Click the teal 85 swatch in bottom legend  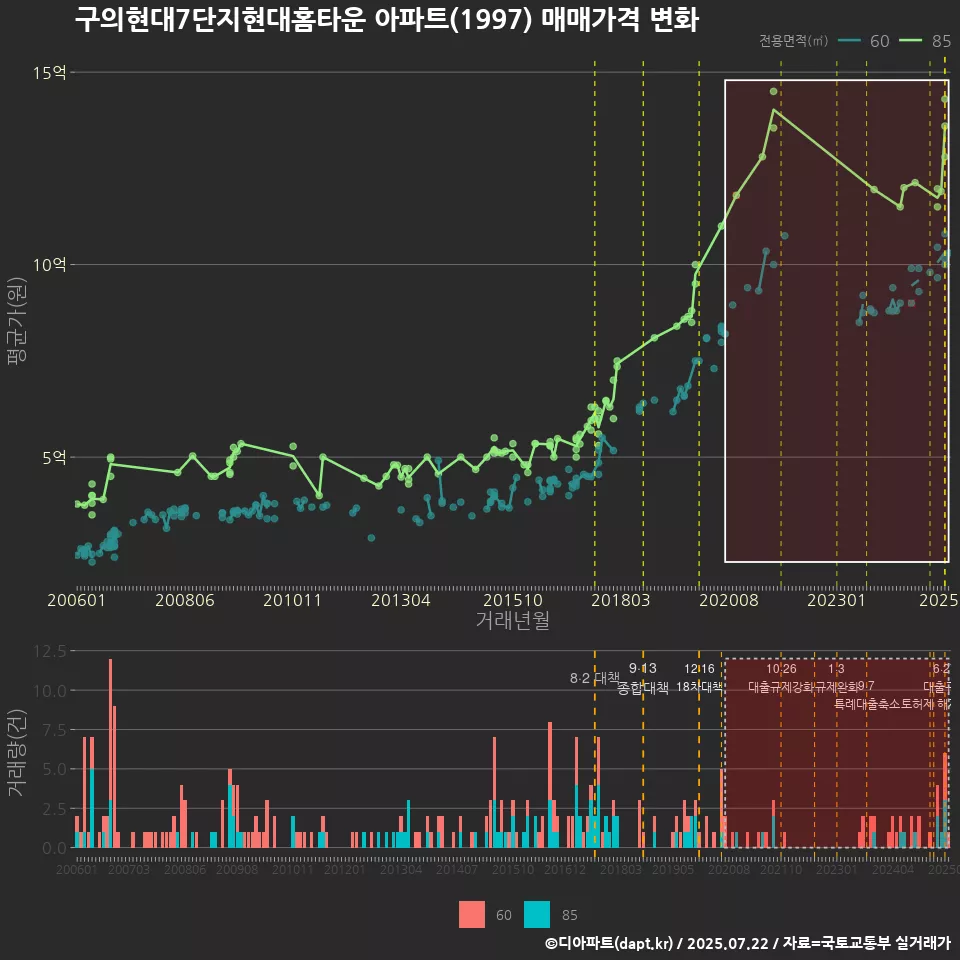coord(537,915)
